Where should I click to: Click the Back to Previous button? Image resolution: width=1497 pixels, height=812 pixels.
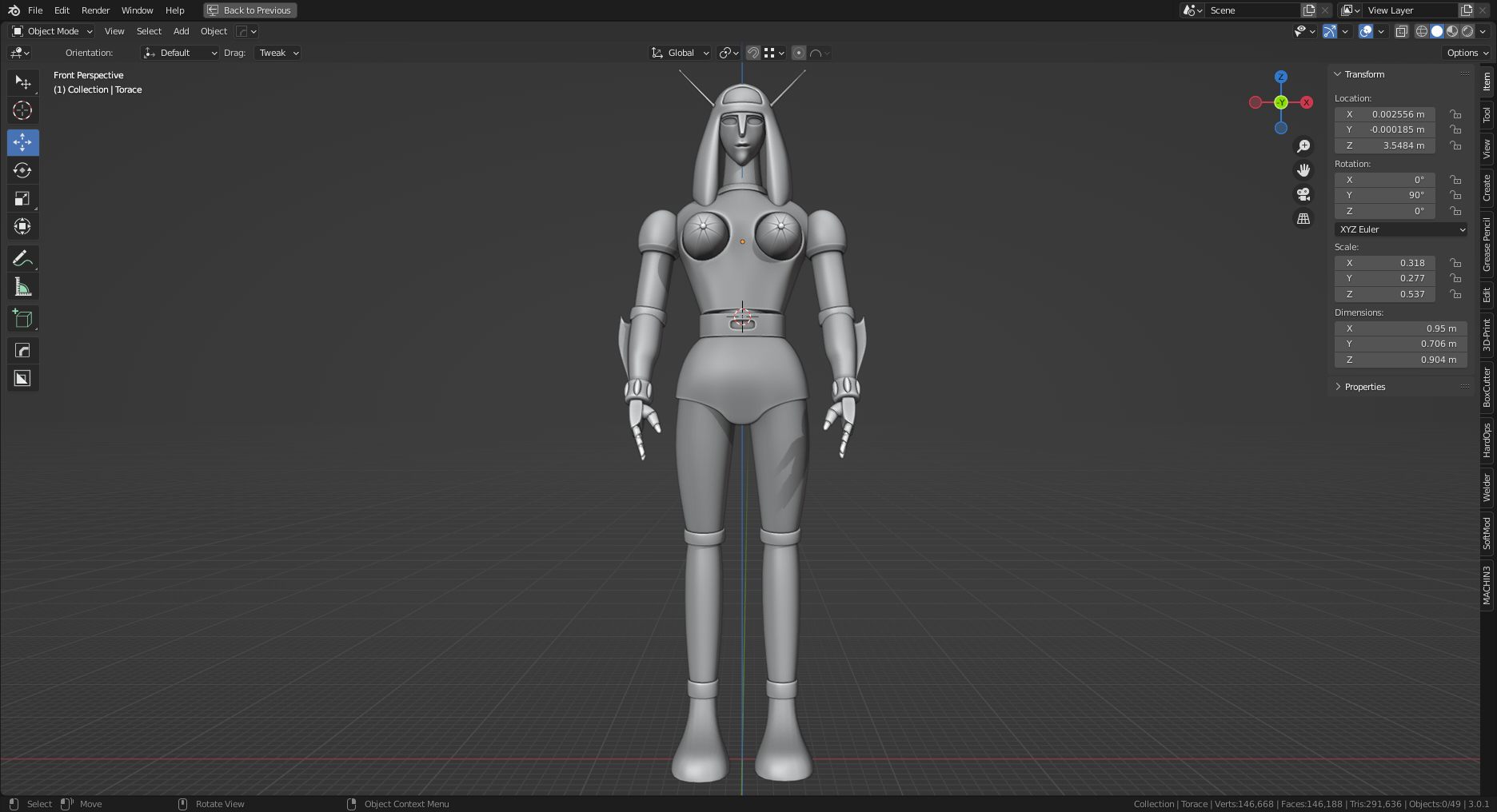click(250, 10)
